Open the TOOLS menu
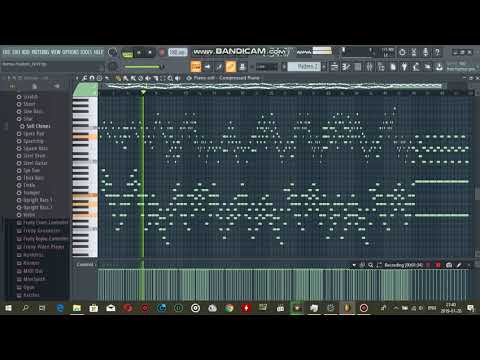Image resolution: width=480 pixels, height=360 pixels. (x=86, y=52)
